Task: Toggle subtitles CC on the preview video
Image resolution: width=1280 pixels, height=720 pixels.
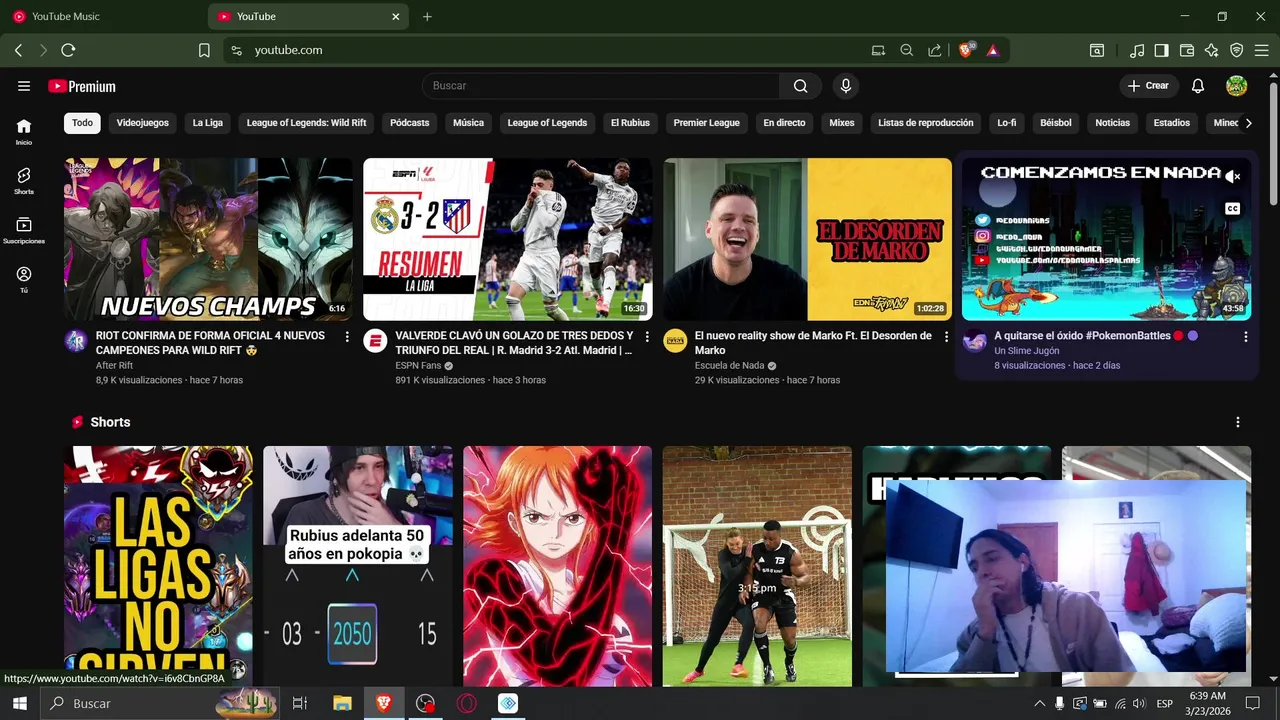Action: click(1233, 209)
